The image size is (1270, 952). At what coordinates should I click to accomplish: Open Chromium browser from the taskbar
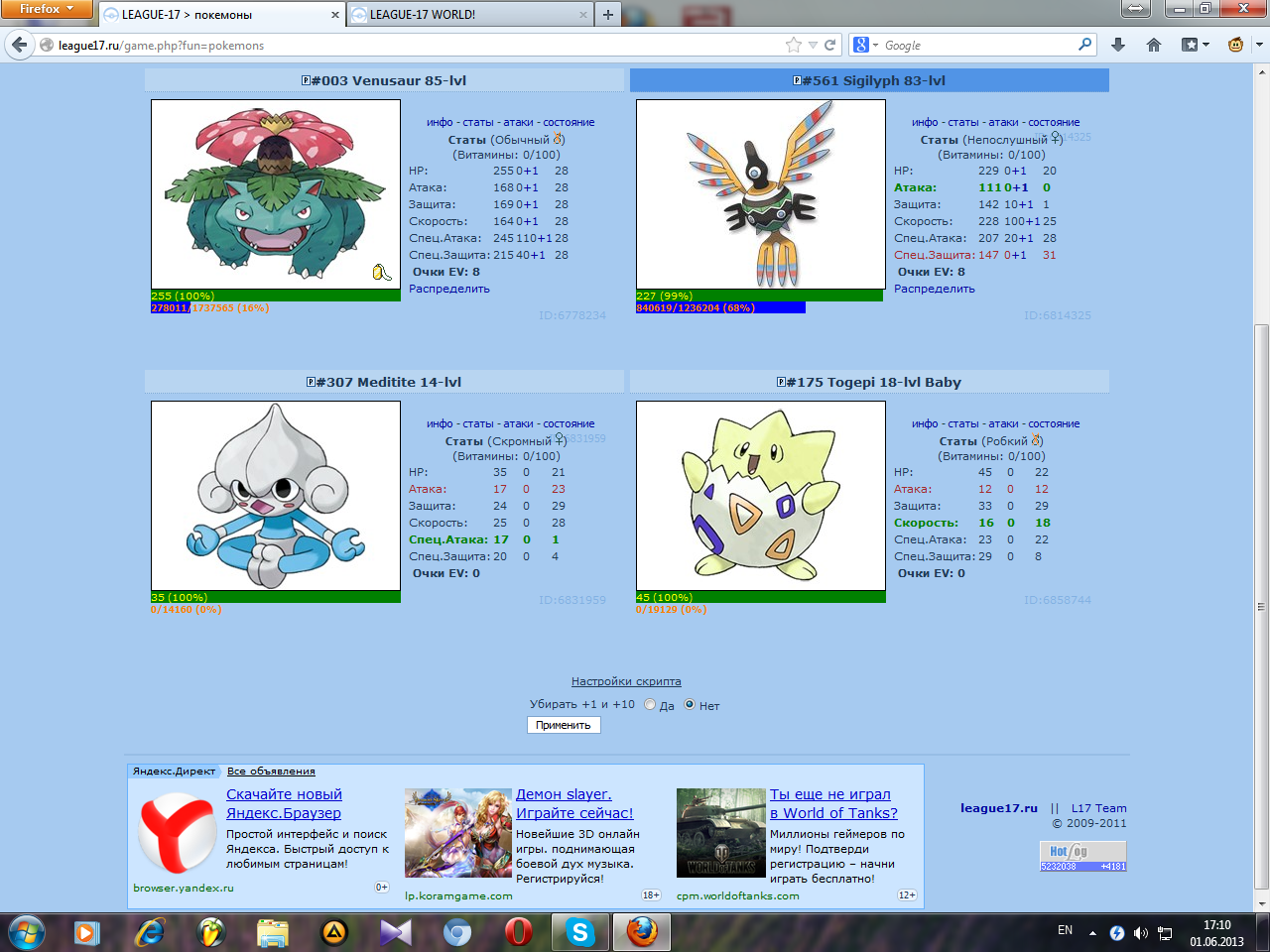tap(457, 932)
